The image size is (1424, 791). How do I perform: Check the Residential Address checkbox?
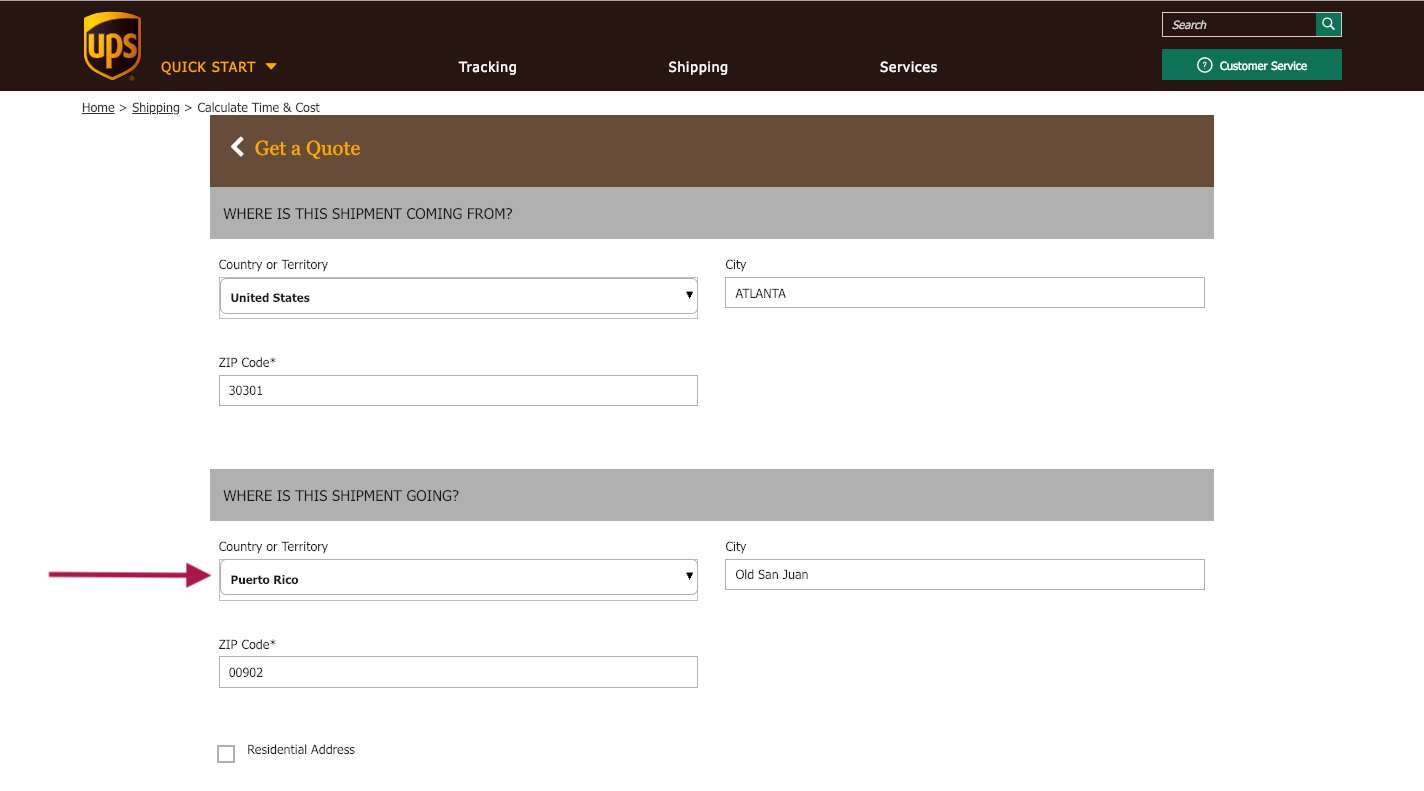click(x=226, y=754)
